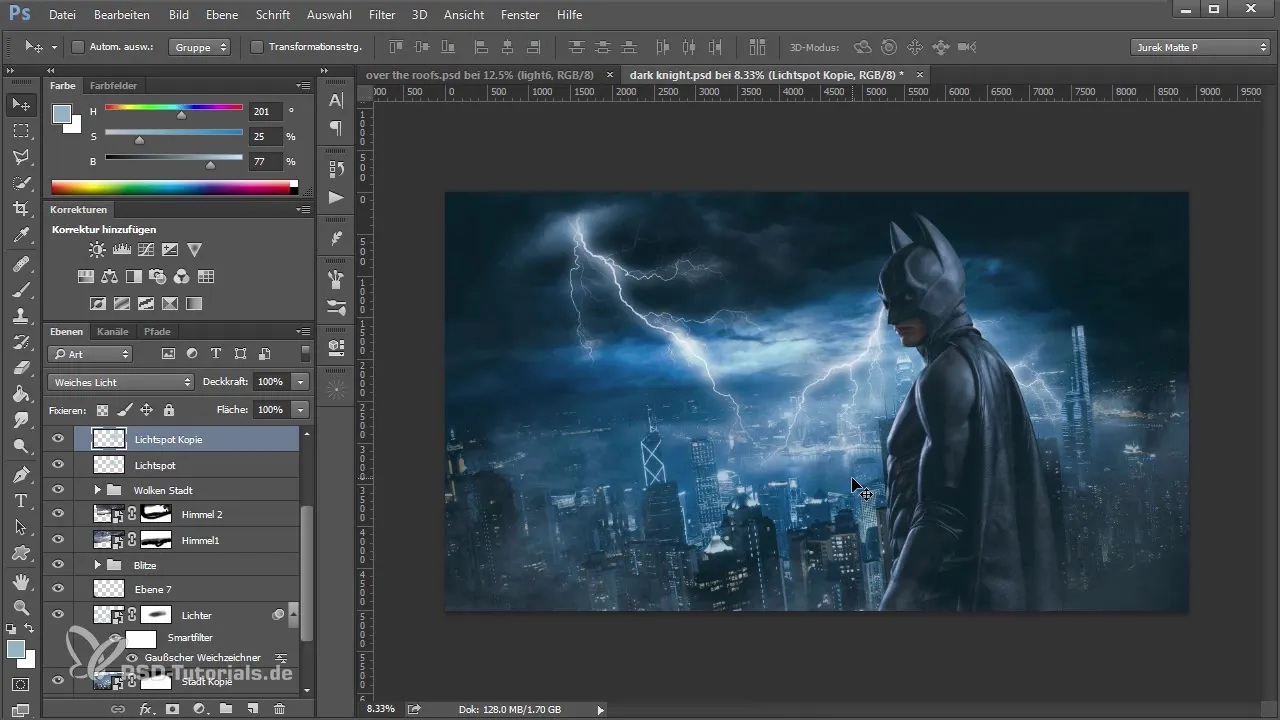Hide the Ebene 7 layer

coord(58,589)
